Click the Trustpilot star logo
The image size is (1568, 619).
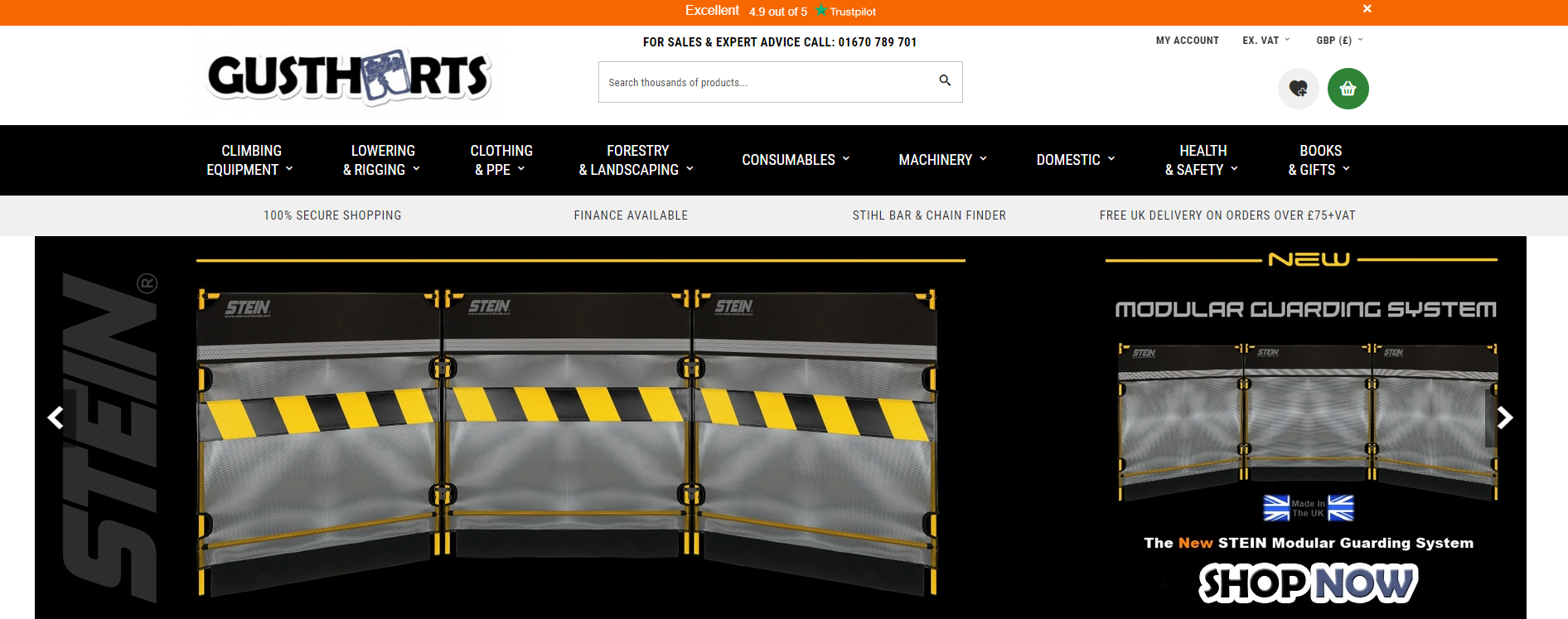[845, 12]
